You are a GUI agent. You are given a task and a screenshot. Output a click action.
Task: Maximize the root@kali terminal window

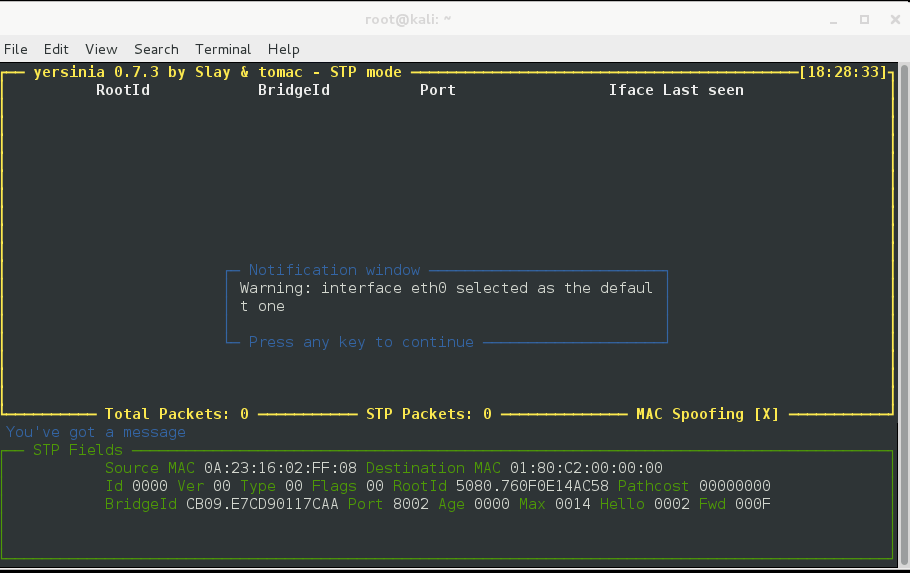click(864, 19)
